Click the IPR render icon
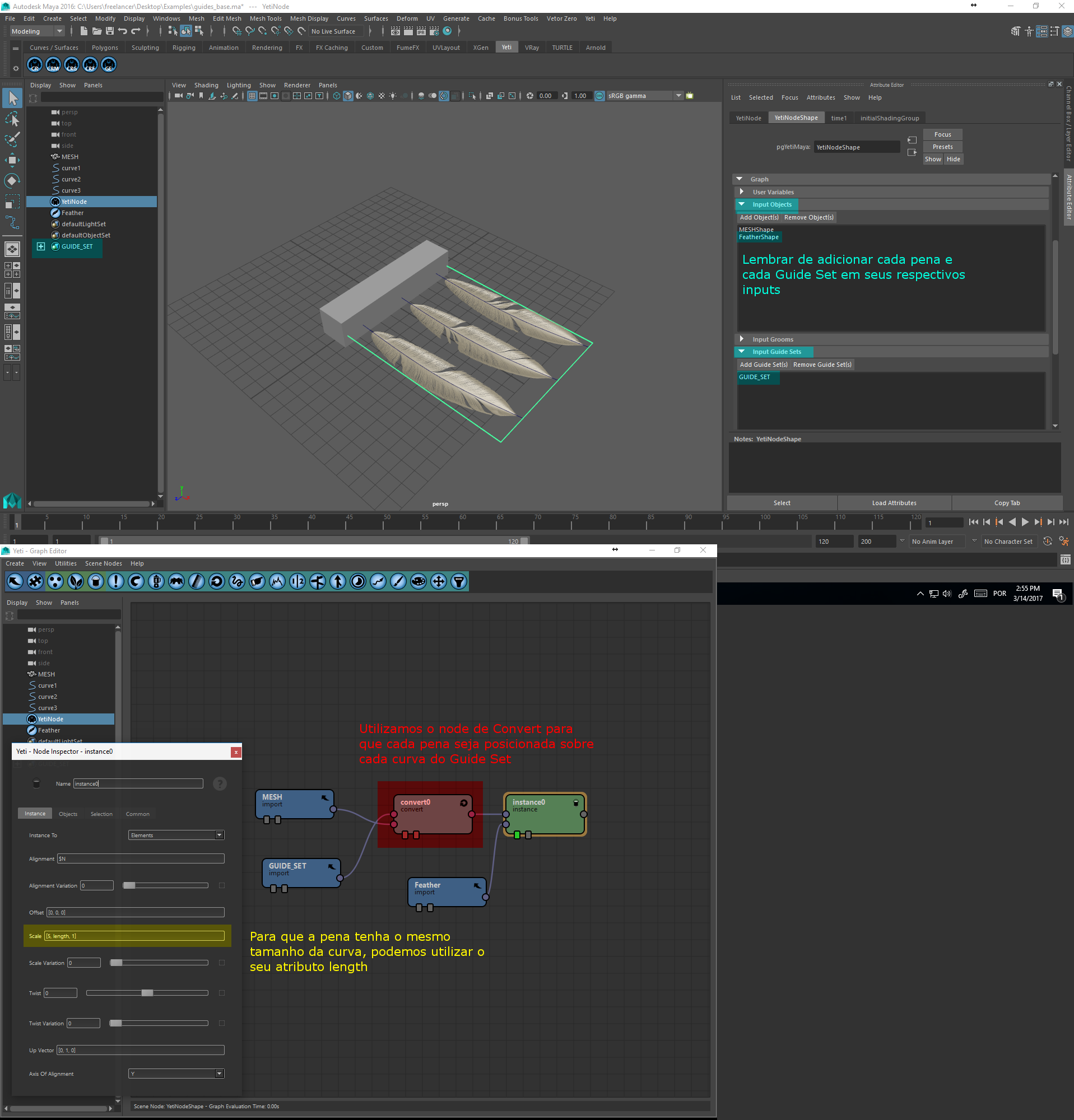Image resolution: width=1074 pixels, height=1120 pixels. click(421, 31)
